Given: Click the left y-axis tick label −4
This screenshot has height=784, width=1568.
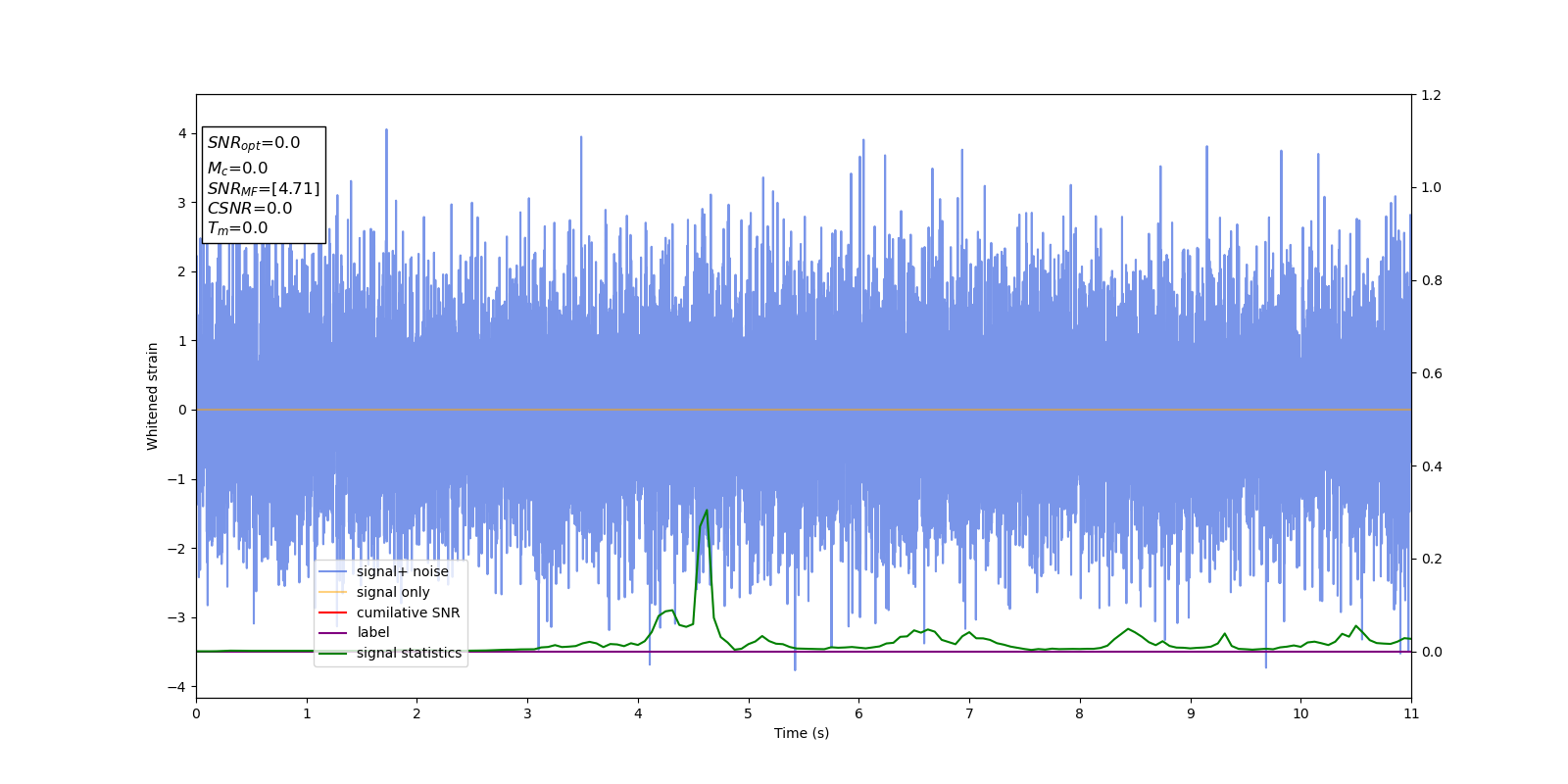Looking at the screenshot, I should coord(177,687).
